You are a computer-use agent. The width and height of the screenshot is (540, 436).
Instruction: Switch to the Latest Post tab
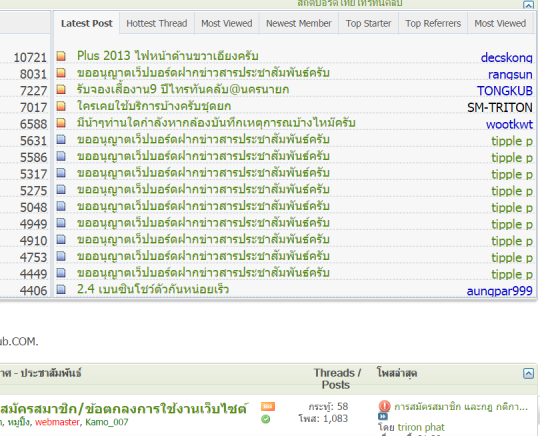(86, 23)
